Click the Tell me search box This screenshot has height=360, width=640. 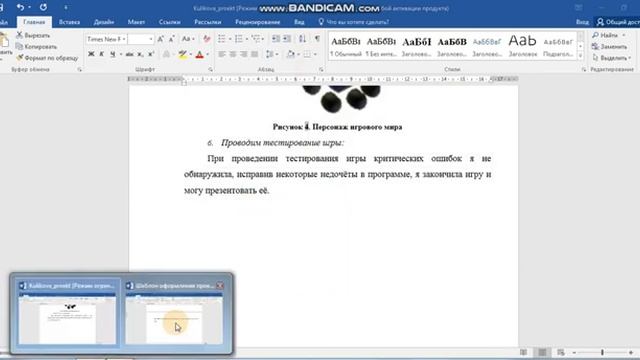[353, 22]
